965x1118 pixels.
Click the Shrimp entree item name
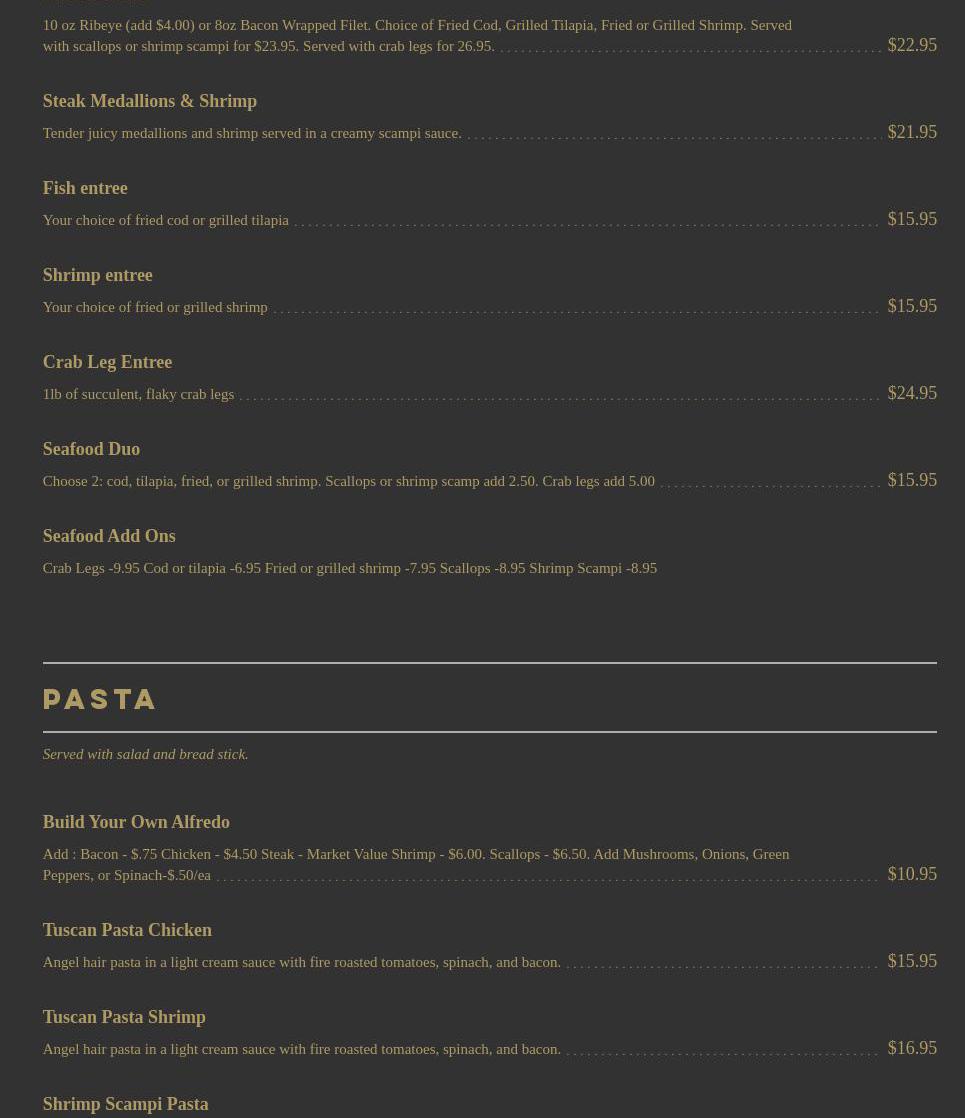97,275
